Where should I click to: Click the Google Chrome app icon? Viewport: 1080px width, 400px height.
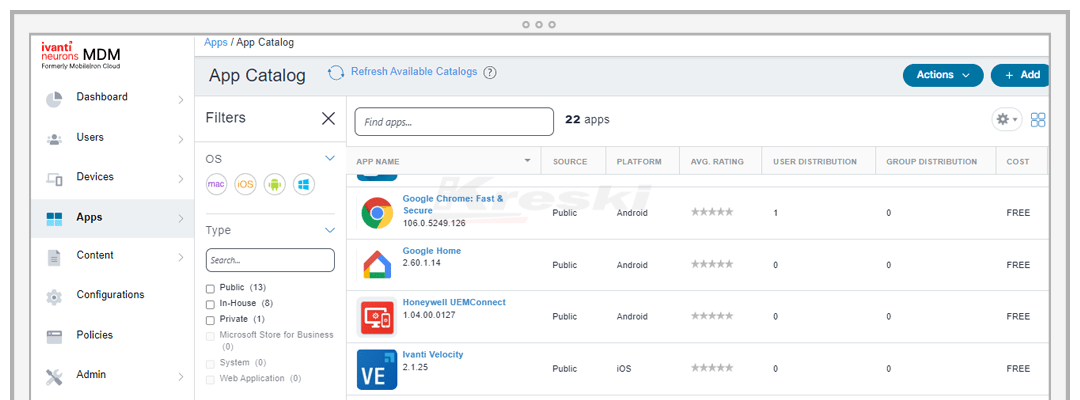pyautogui.click(x=377, y=213)
